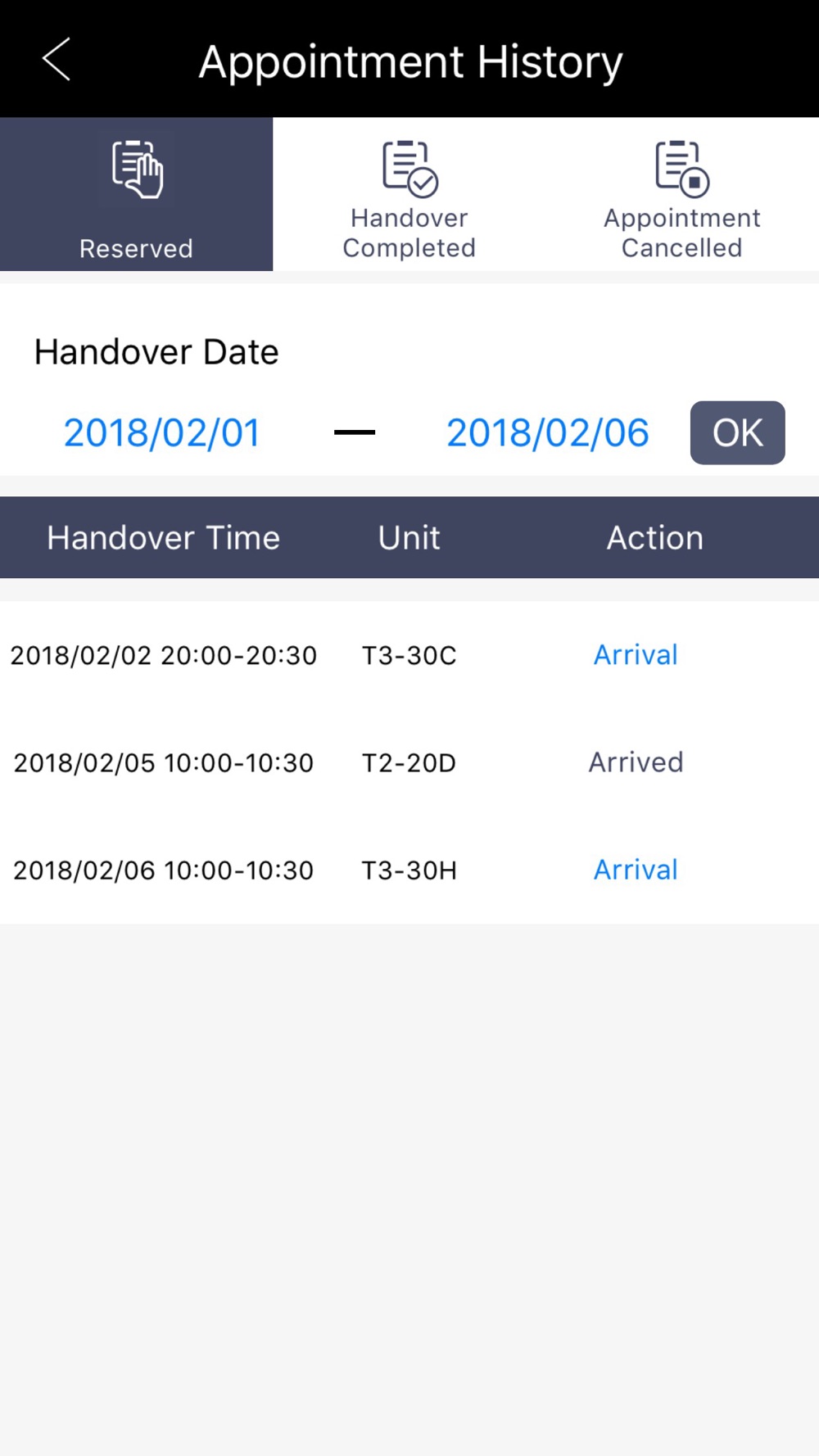Viewport: 819px width, 1456px height.
Task: Go back using the left arrow icon
Action: (x=57, y=60)
